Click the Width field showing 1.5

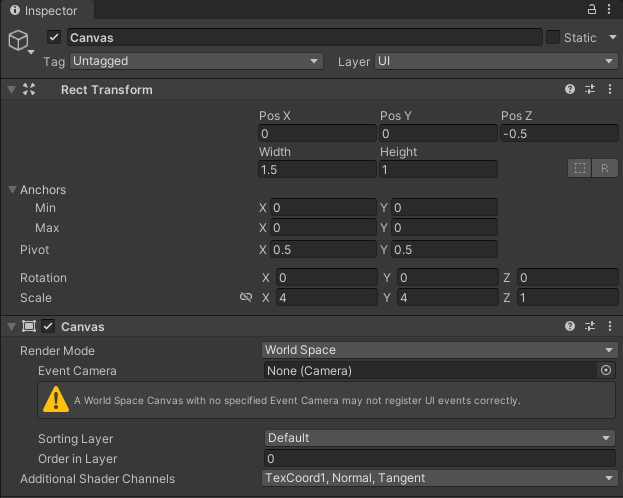point(317,170)
